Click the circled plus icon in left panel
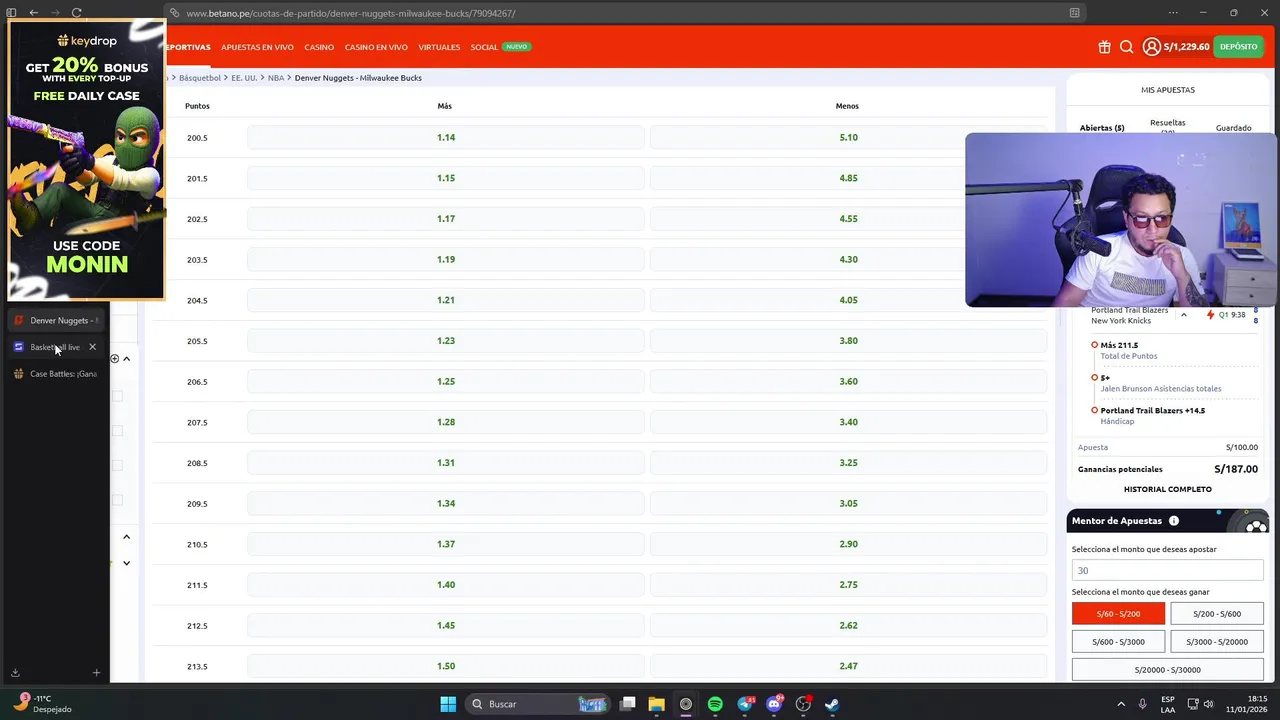The height and width of the screenshot is (720, 1280). (114, 358)
